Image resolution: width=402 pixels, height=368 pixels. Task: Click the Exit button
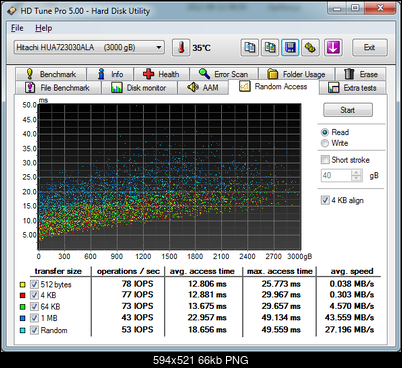click(x=370, y=48)
